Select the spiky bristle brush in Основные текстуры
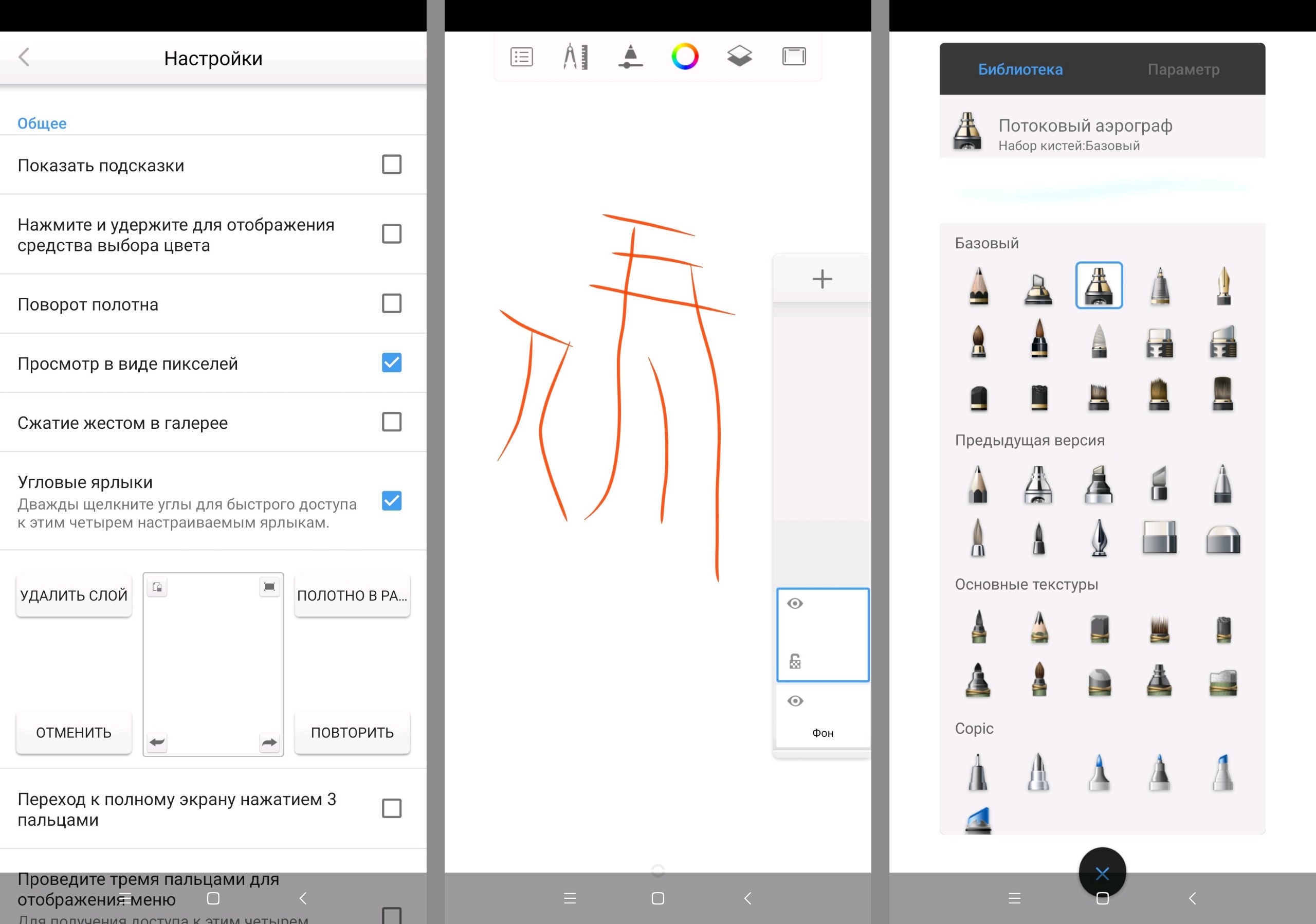 tap(1160, 629)
